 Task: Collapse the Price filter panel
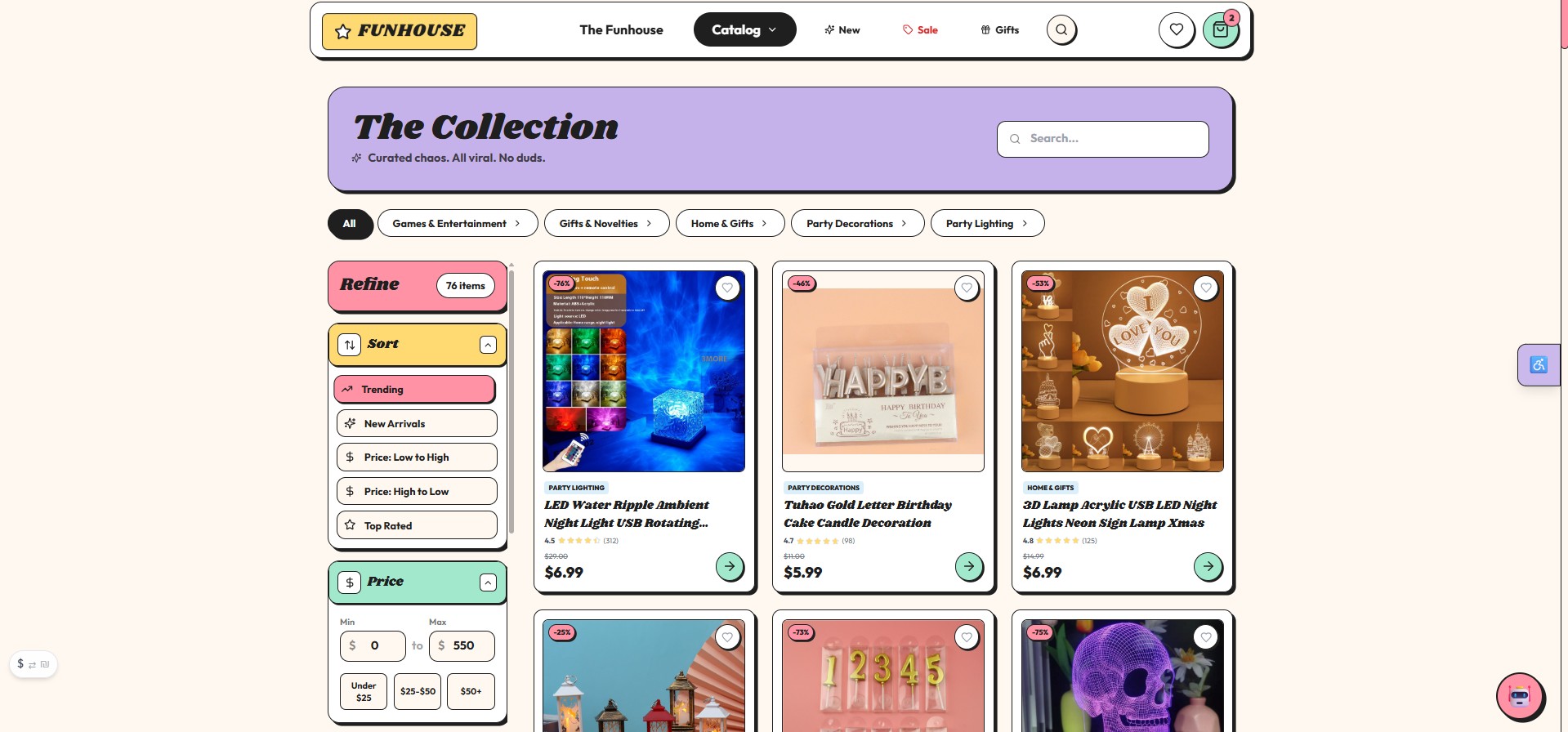click(488, 582)
